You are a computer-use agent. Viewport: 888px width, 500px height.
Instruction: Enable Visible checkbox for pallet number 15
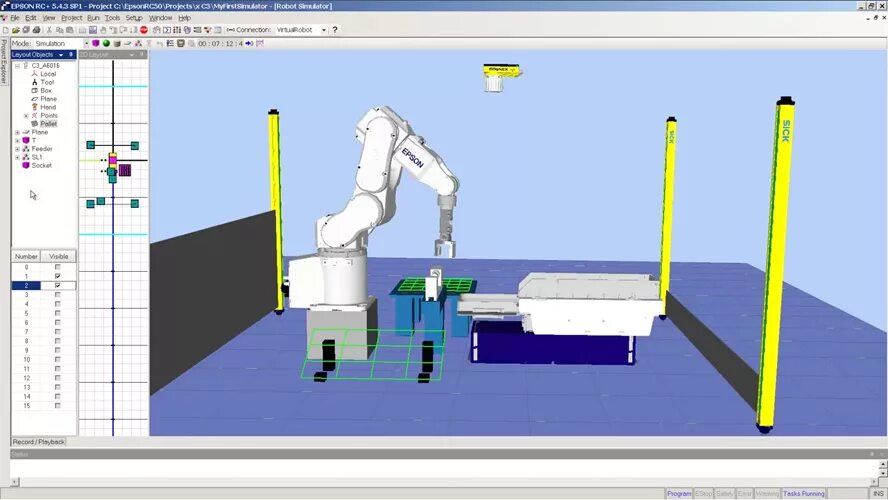point(57,405)
